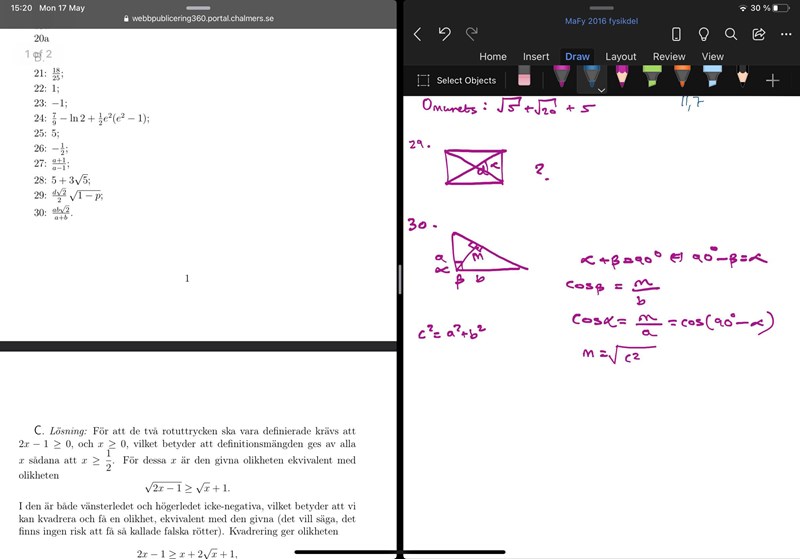Open the Review tab
This screenshot has height=559, width=800.
point(669,57)
